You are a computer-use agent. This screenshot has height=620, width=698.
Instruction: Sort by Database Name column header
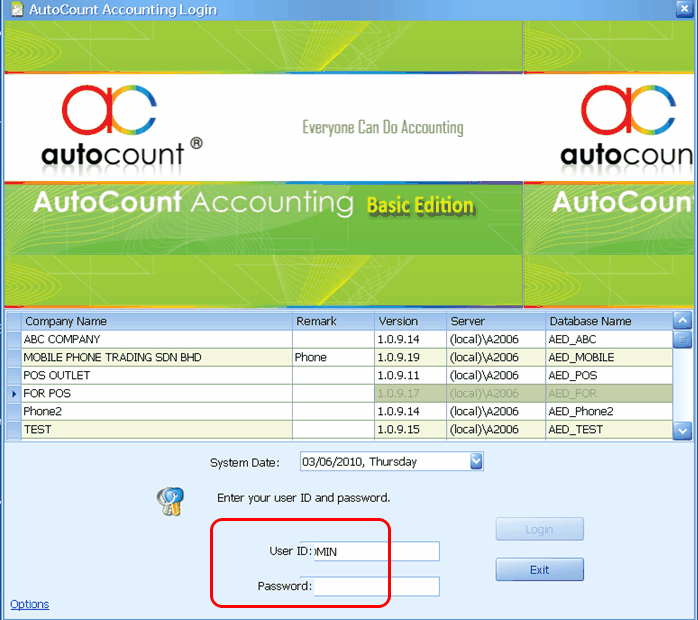click(609, 321)
